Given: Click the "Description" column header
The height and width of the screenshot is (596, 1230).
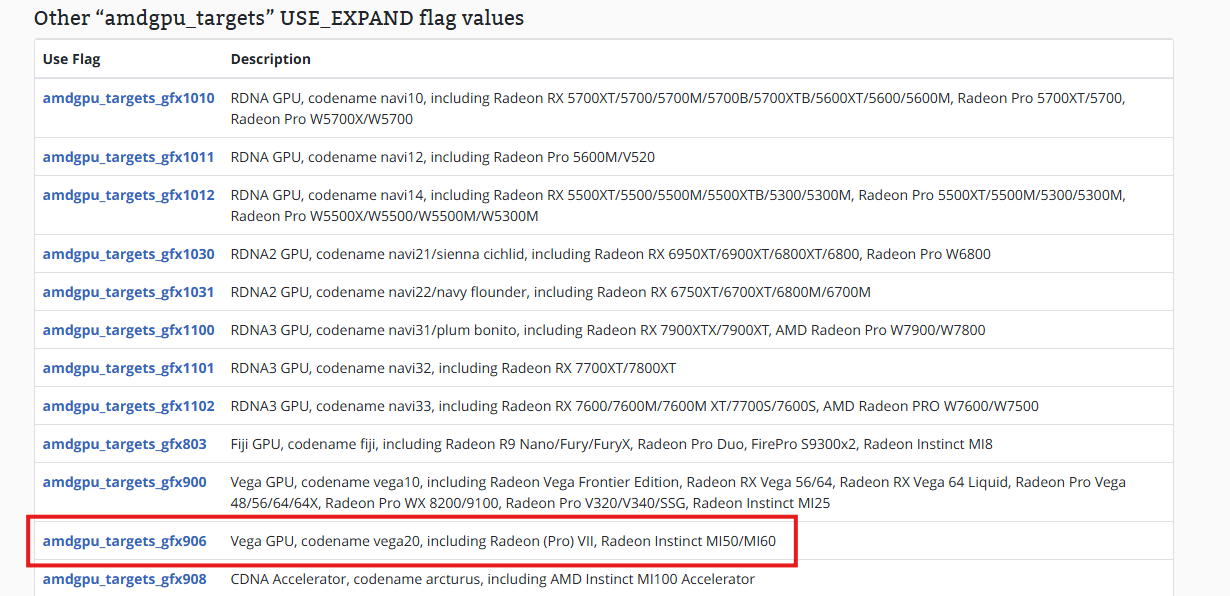Looking at the screenshot, I should [x=271, y=59].
